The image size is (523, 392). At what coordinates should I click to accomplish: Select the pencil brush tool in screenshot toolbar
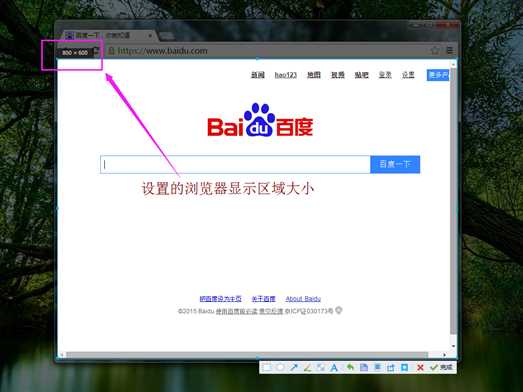click(x=307, y=368)
